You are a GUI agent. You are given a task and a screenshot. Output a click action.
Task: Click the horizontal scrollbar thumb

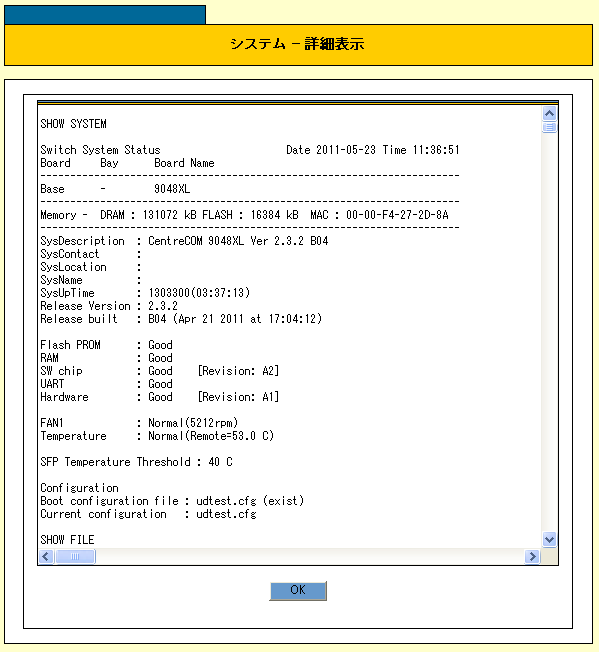(x=75, y=556)
